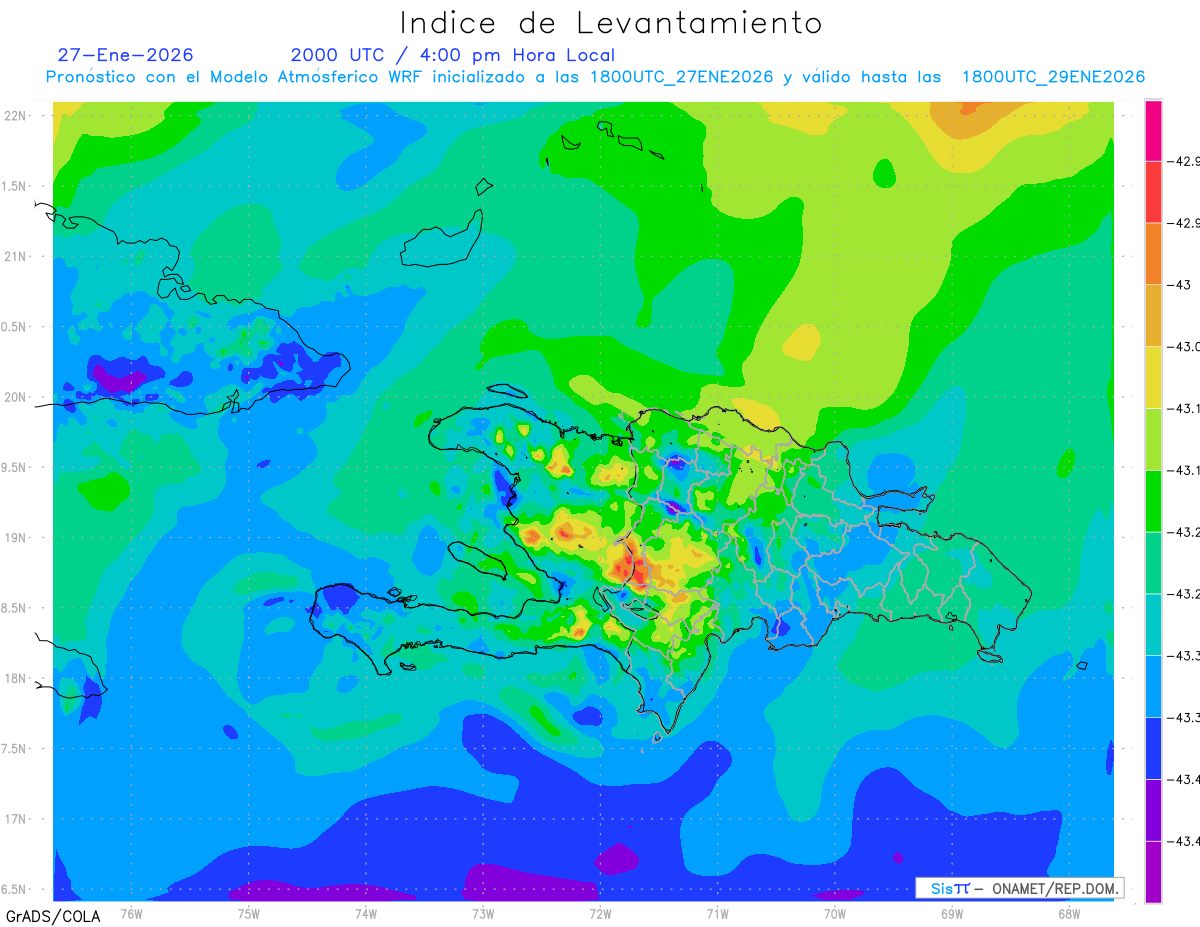Pick the yellow-green swatch in the color bar

[1153, 438]
